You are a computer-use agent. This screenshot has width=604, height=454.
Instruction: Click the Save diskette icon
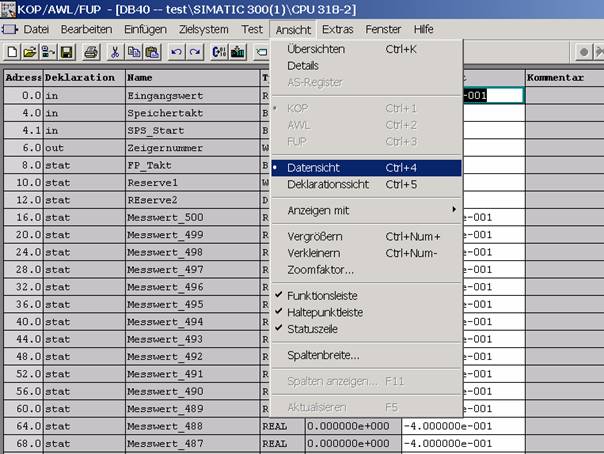66,51
